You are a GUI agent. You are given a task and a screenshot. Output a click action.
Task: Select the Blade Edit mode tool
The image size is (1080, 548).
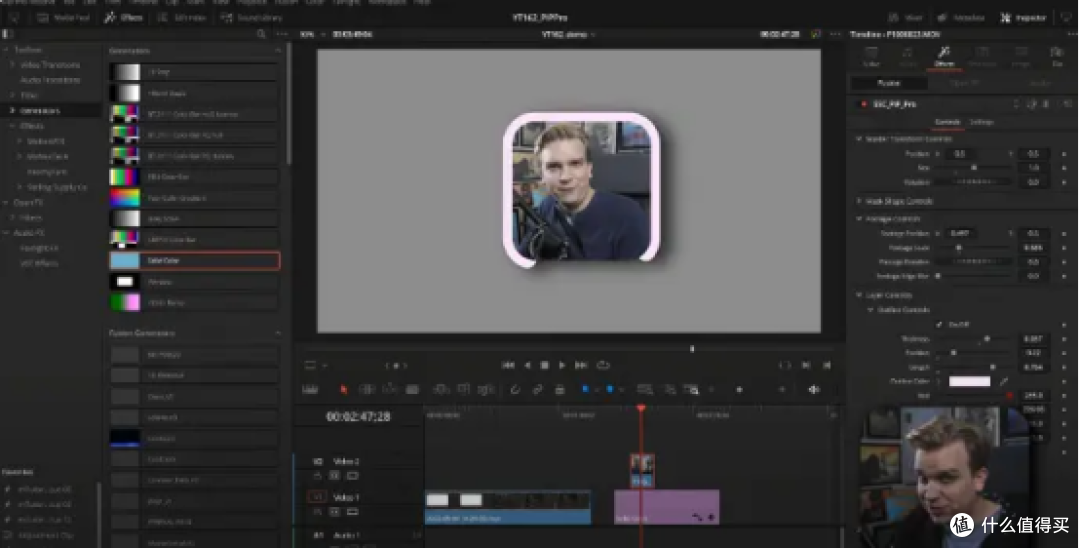click(x=412, y=390)
